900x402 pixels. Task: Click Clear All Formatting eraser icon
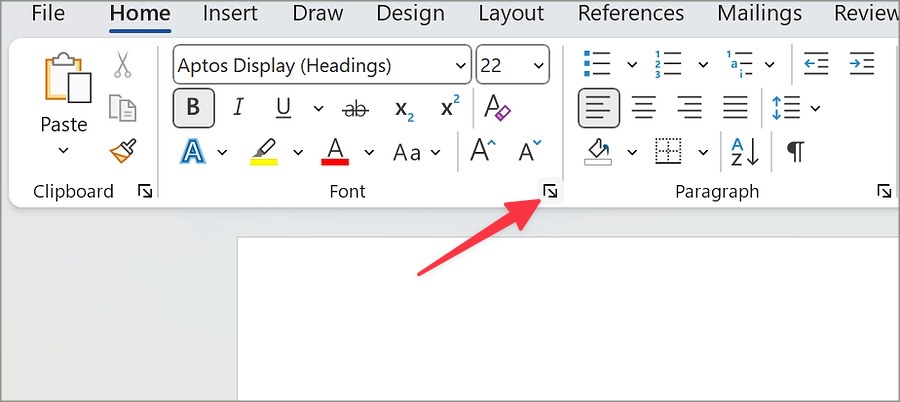click(497, 108)
